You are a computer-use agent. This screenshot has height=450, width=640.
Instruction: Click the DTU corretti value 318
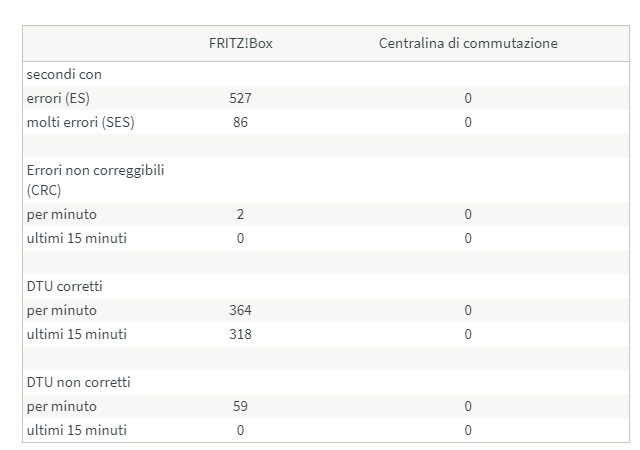pyautogui.click(x=240, y=334)
